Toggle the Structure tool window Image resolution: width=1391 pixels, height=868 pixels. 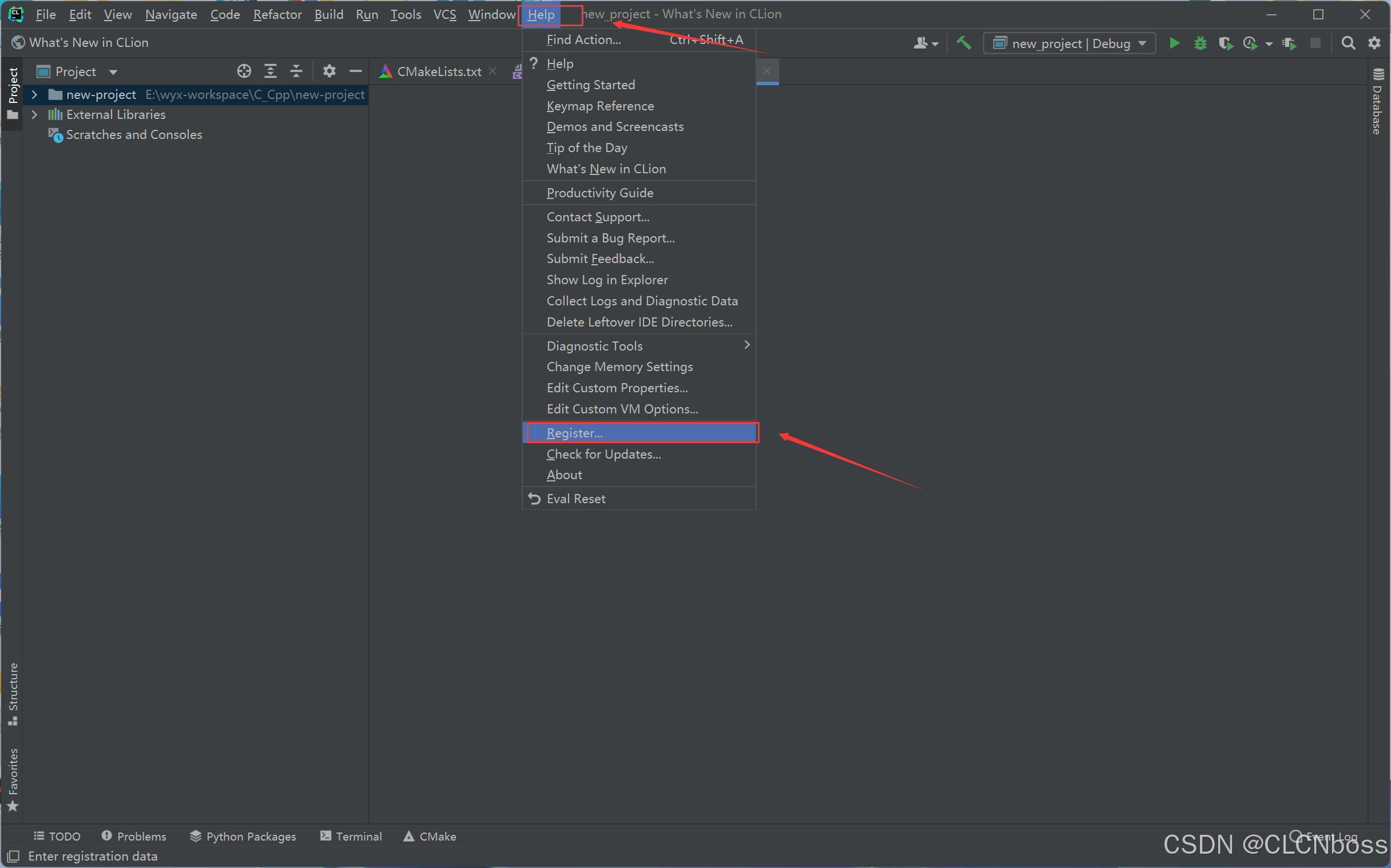(x=13, y=693)
